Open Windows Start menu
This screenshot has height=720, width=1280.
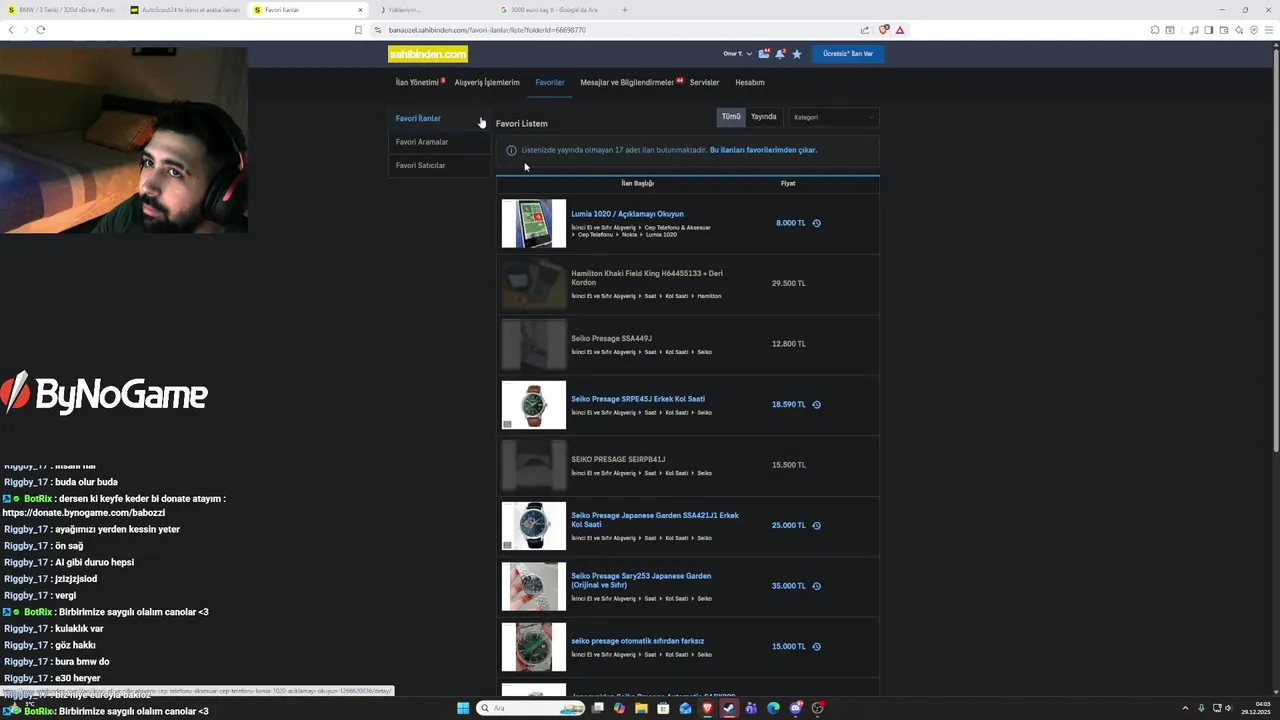463,708
